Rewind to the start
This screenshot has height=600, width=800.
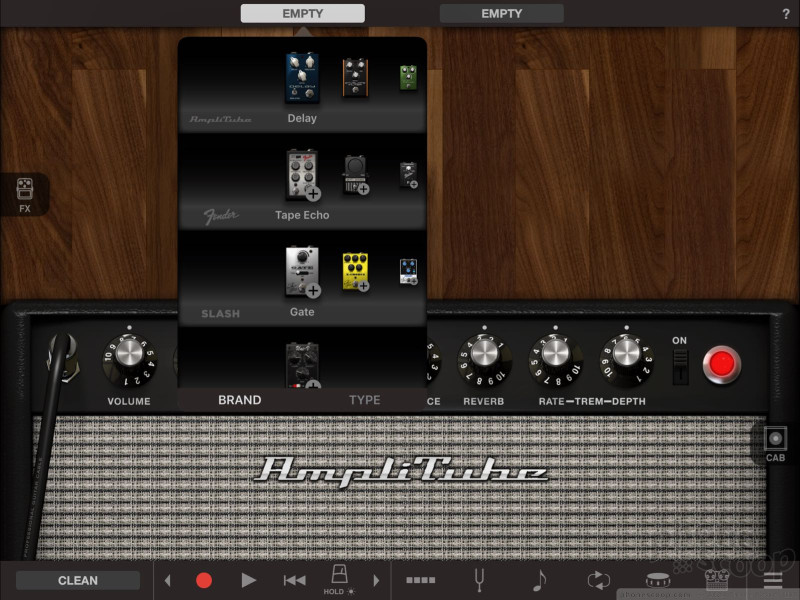pos(294,580)
